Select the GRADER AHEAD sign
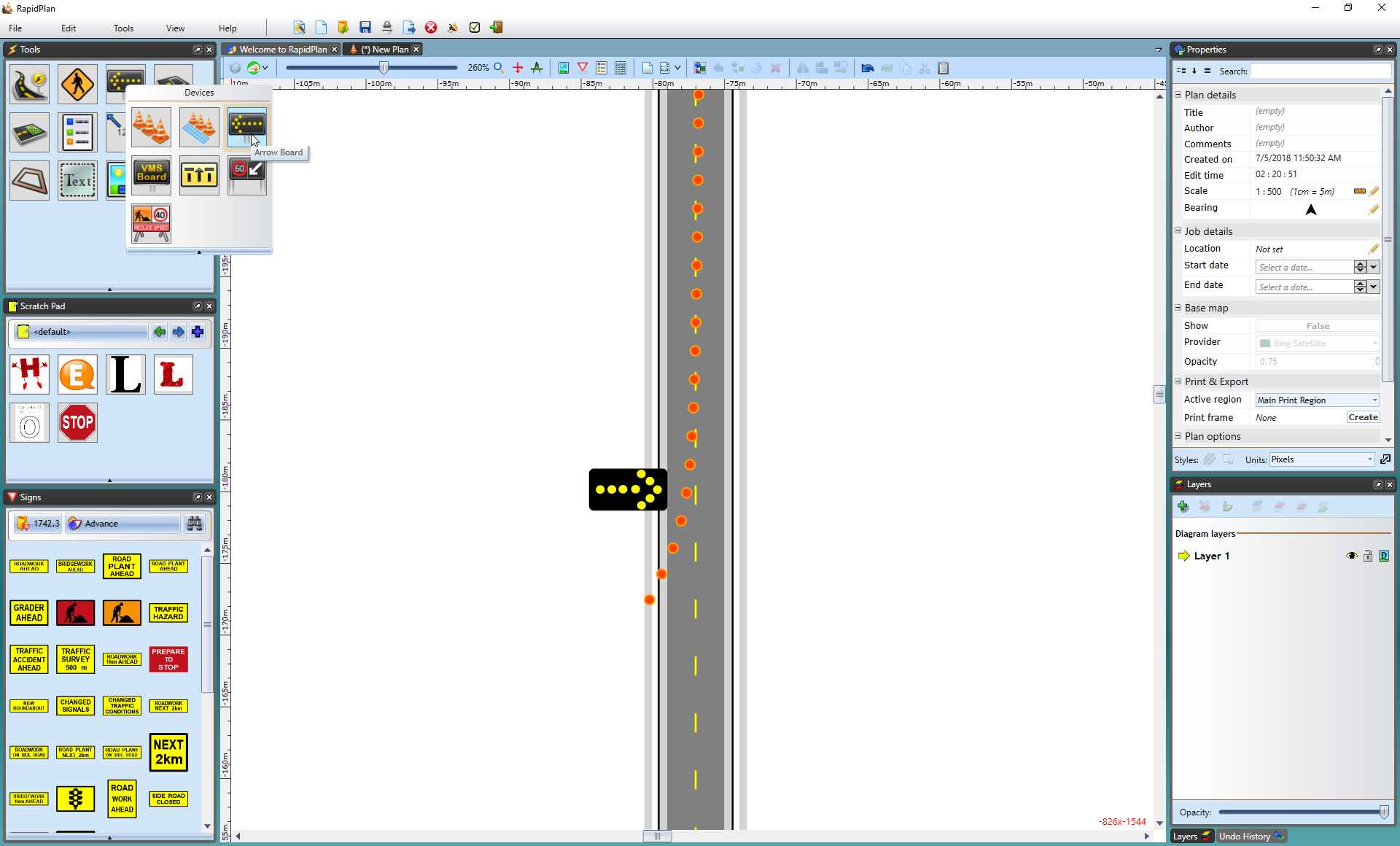Image resolution: width=1400 pixels, height=846 pixels. click(x=29, y=613)
